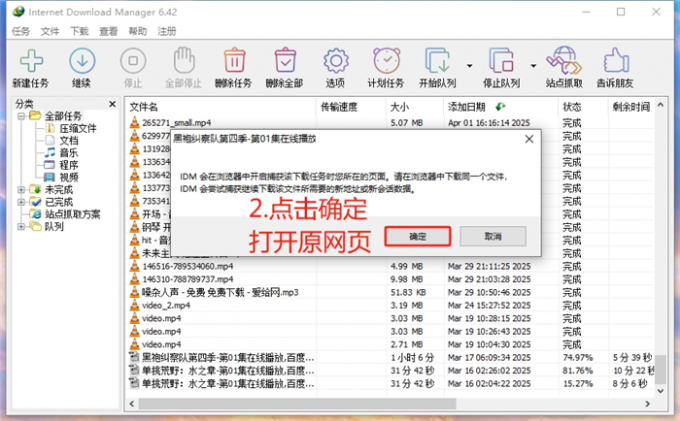680x421 pixels.
Task: Click horizontal scrollbar right arrow
Action: point(647,404)
